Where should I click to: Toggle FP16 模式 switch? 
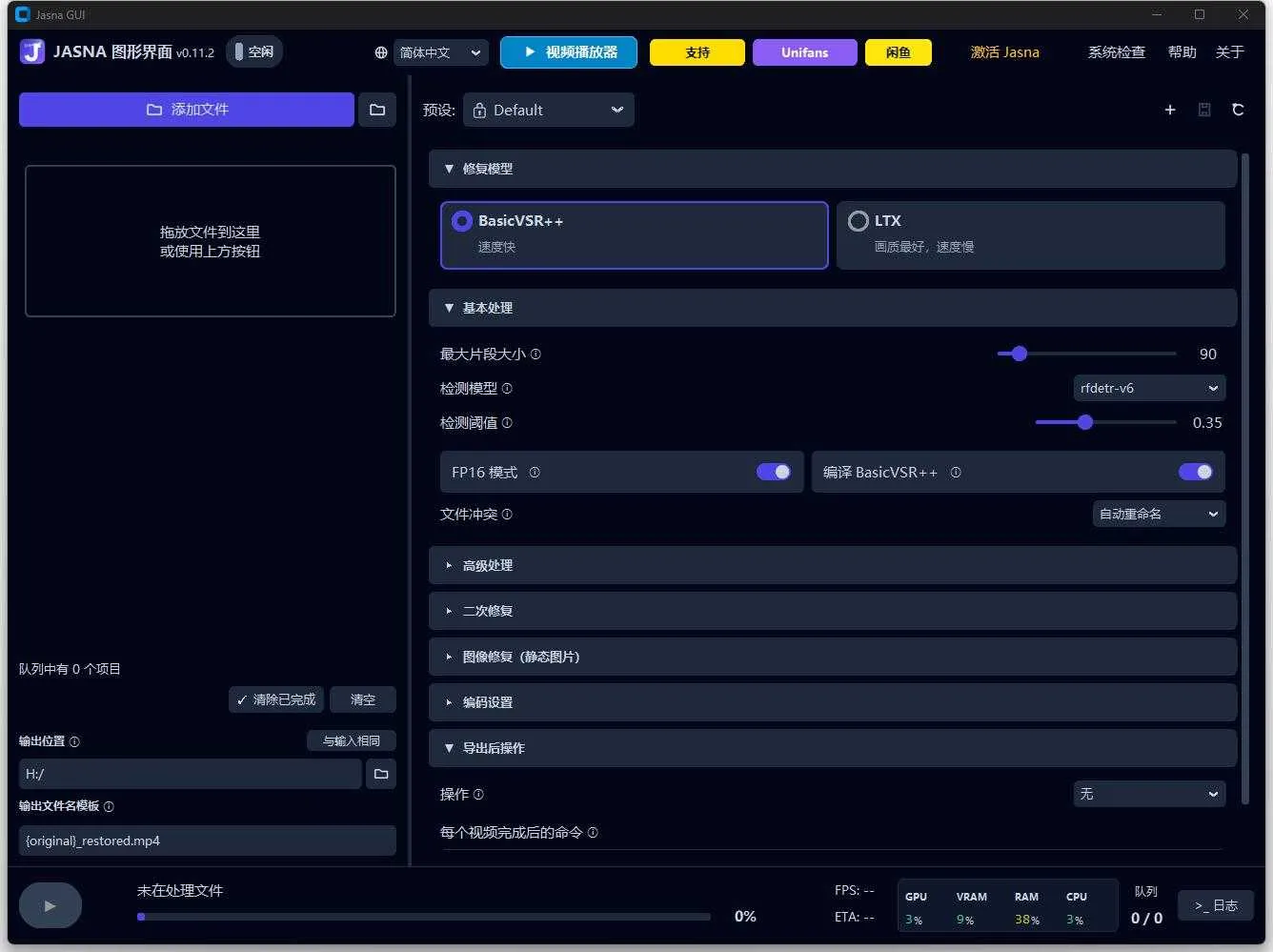(774, 473)
